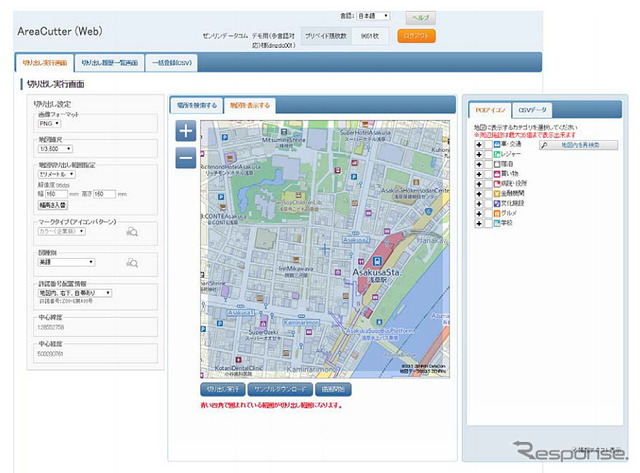The height and width of the screenshot is (473, 640).
Task: Click Asakusa Sta. station icon on map
Action: click(x=378, y=261)
